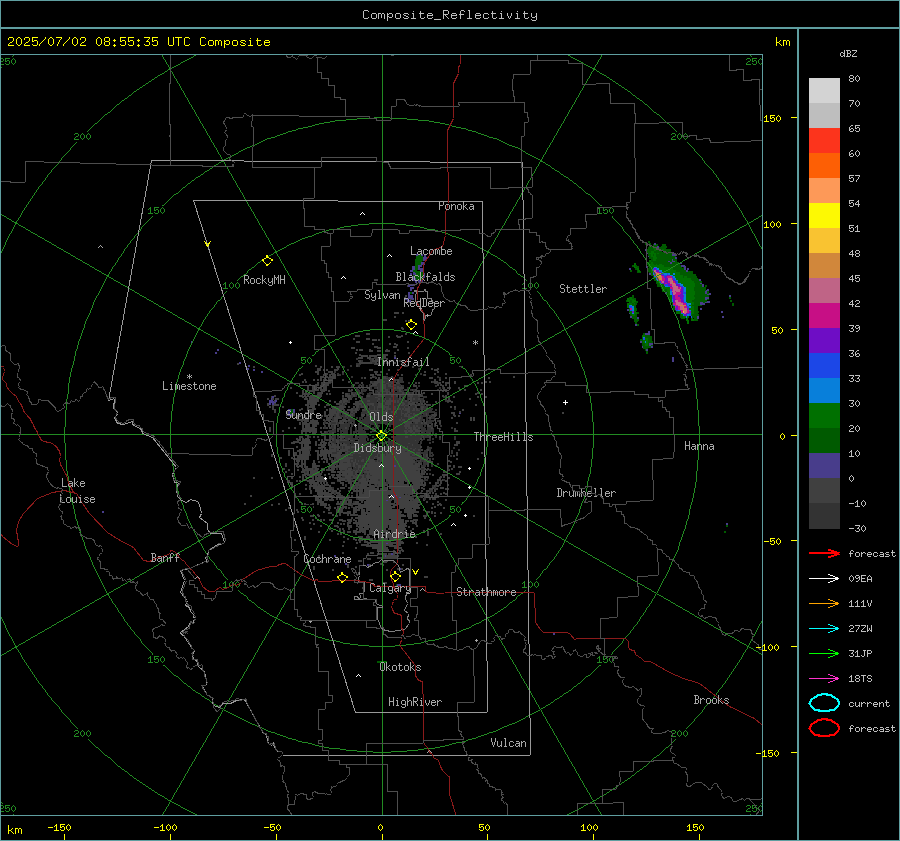
Task: Click the bright green 20-30 dBZ swatch
Action: point(824,415)
